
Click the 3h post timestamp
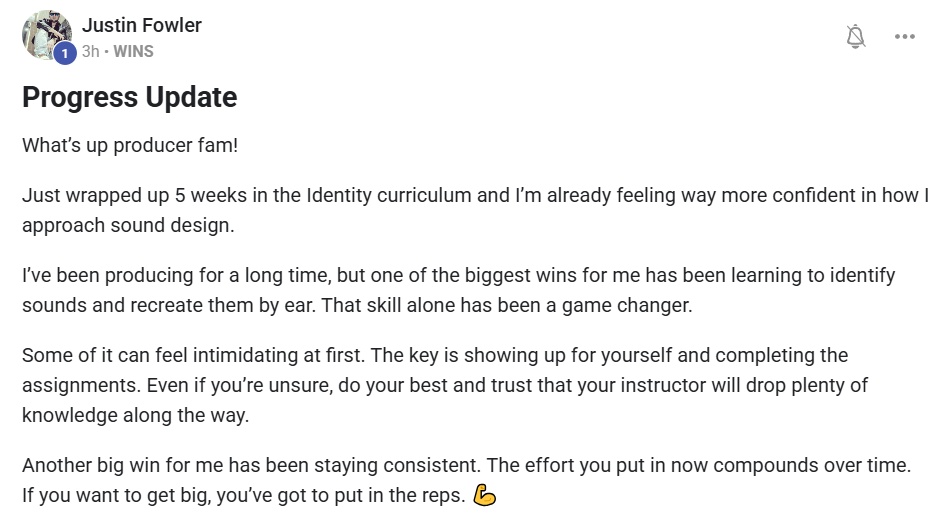coord(90,51)
